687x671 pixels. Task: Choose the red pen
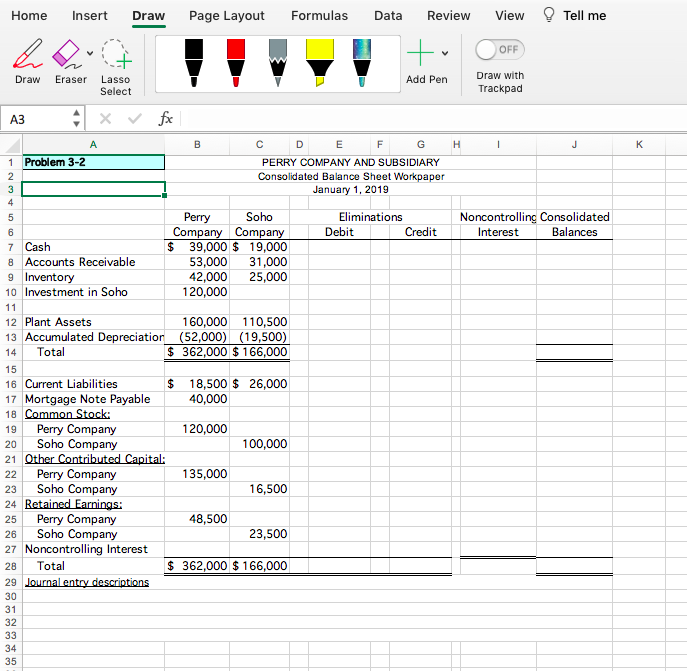236,63
